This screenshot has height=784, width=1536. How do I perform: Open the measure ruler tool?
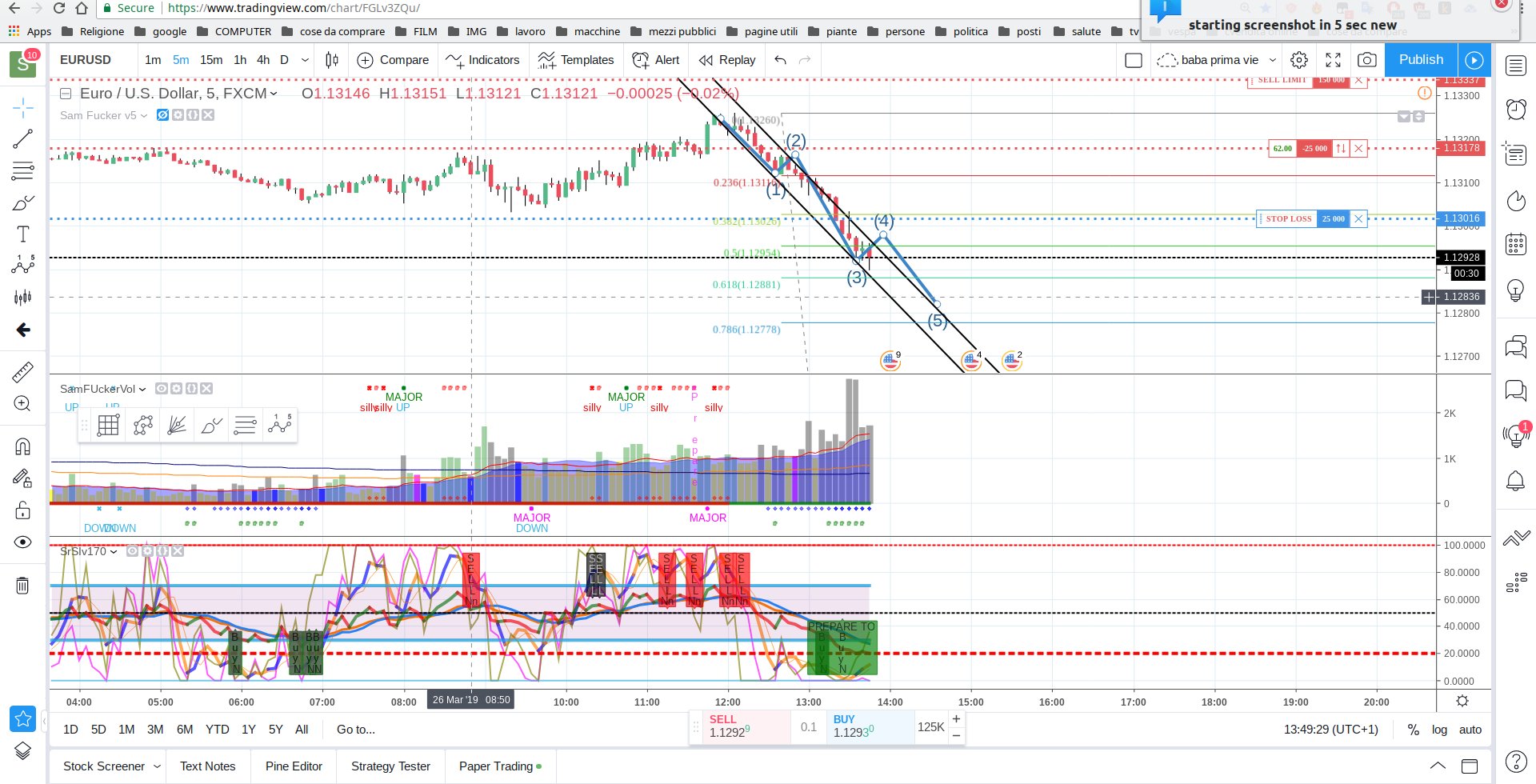pos(22,372)
